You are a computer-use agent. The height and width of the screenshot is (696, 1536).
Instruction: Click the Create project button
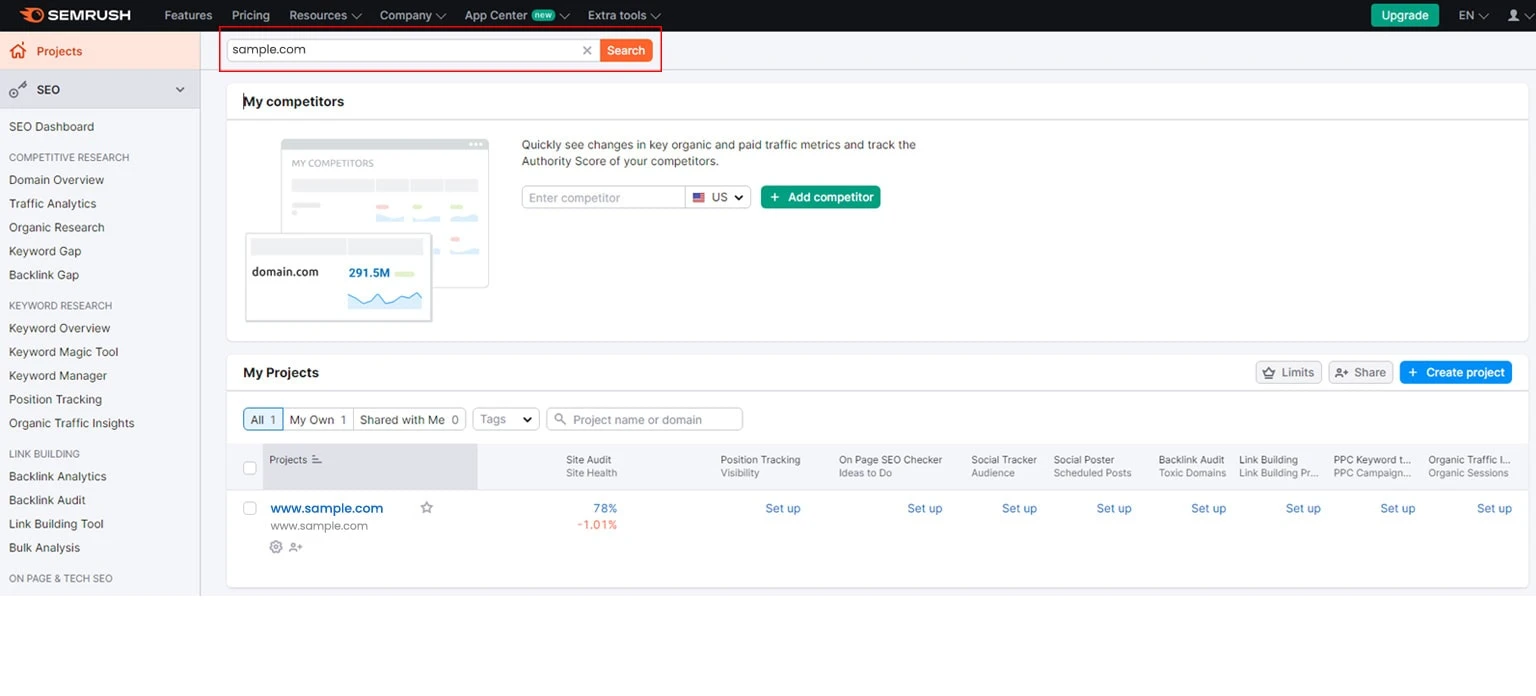[1456, 372]
